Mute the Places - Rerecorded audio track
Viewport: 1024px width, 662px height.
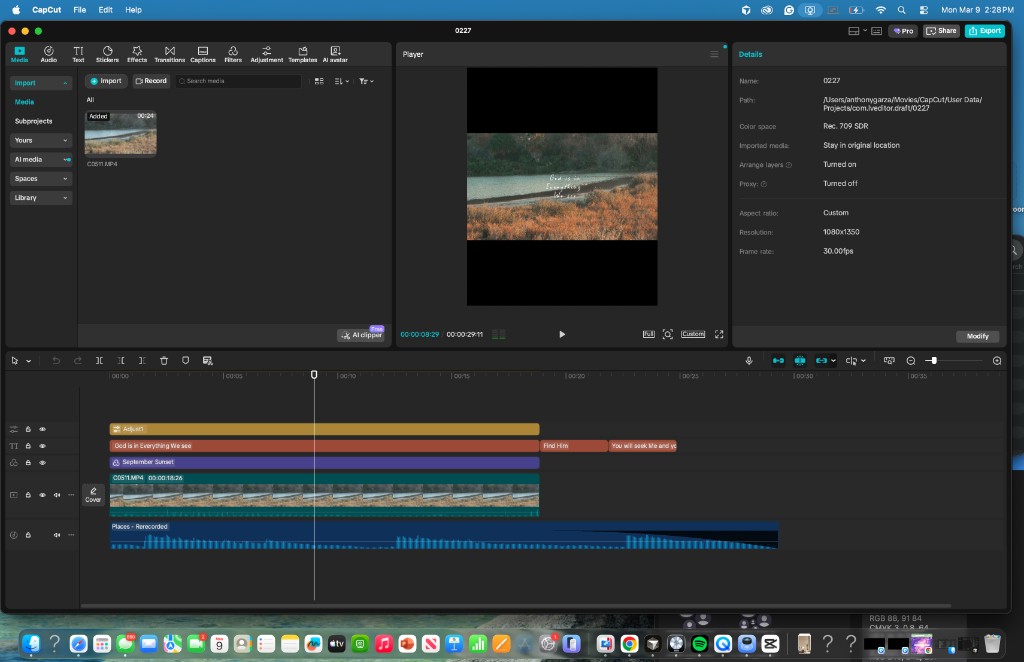[x=56, y=534]
